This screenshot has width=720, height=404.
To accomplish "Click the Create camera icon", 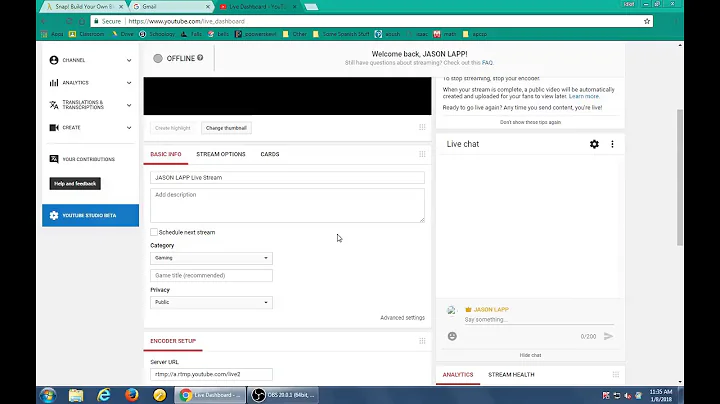I will pyautogui.click(x=54, y=128).
